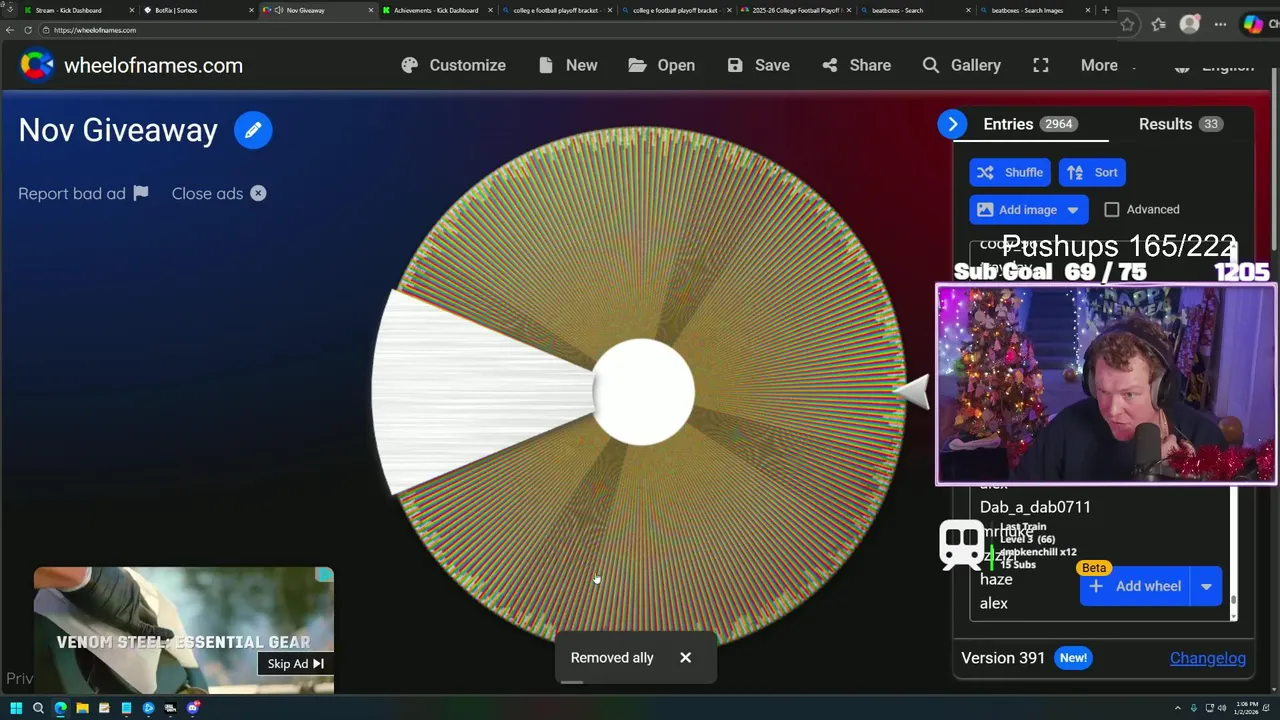Click the Add wheel button
Viewport: 1280px width, 720px height.
1135,586
